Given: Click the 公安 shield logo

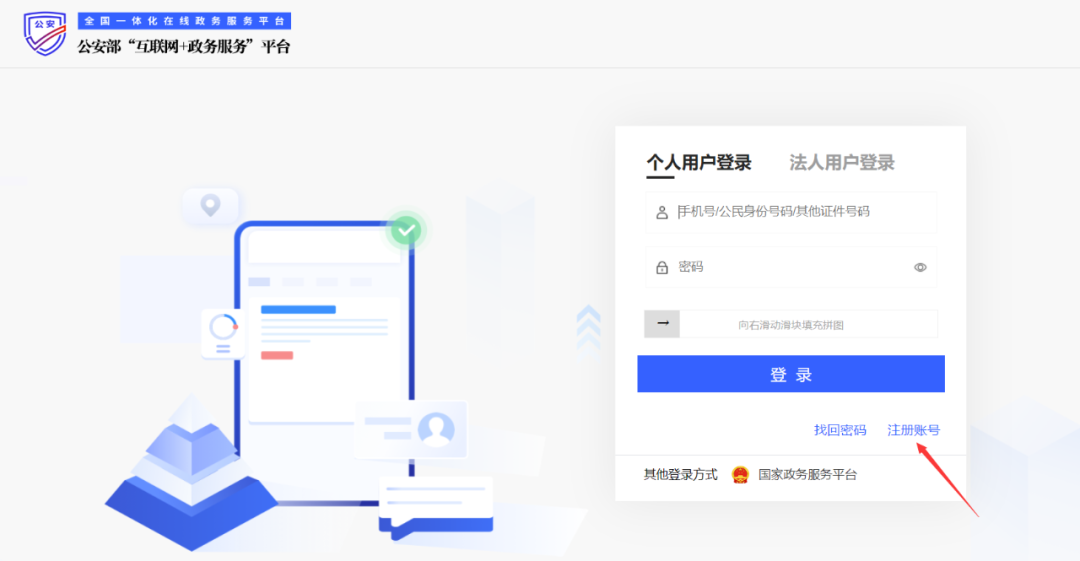Looking at the screenshot, I should [45, 35].
